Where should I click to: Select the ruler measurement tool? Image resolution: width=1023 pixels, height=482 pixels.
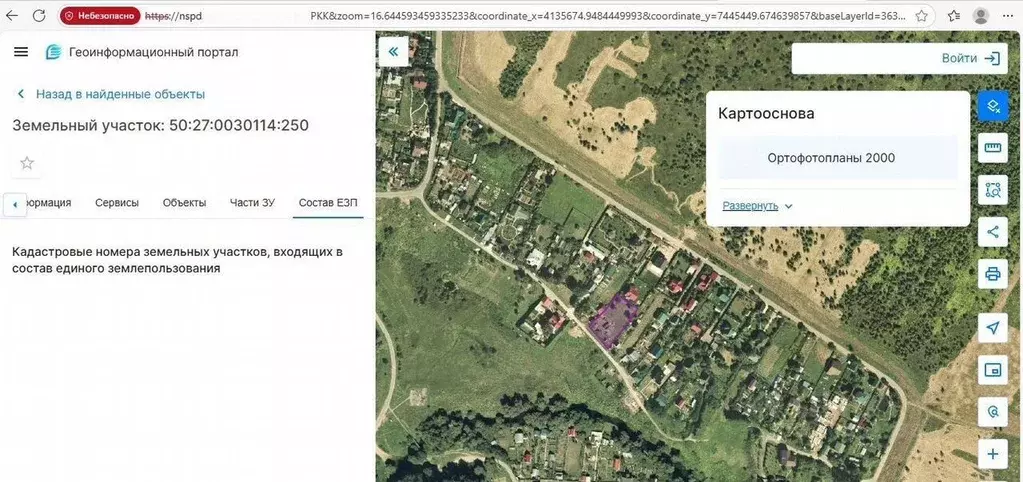(992, 148)
